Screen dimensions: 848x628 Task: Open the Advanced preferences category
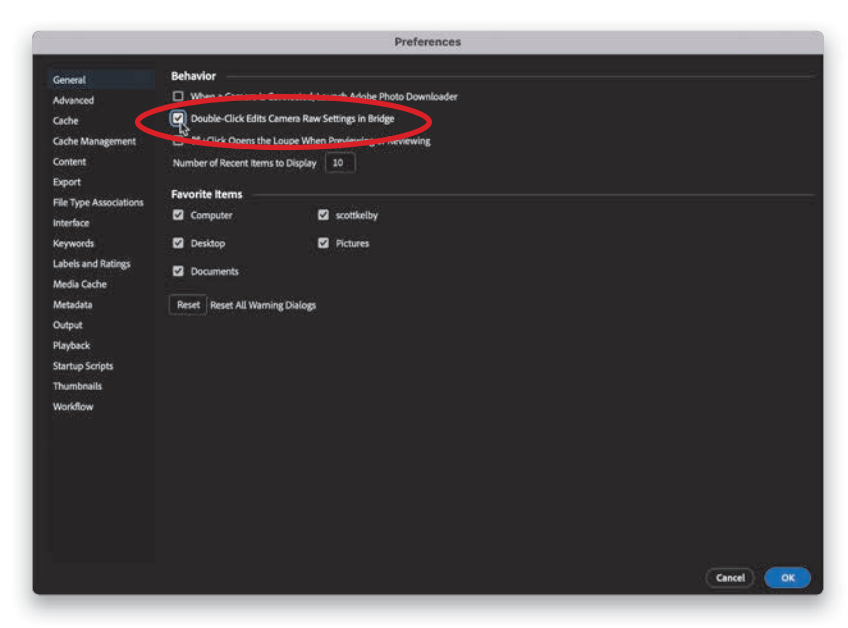pyautogui.click(x=73, y=100)
